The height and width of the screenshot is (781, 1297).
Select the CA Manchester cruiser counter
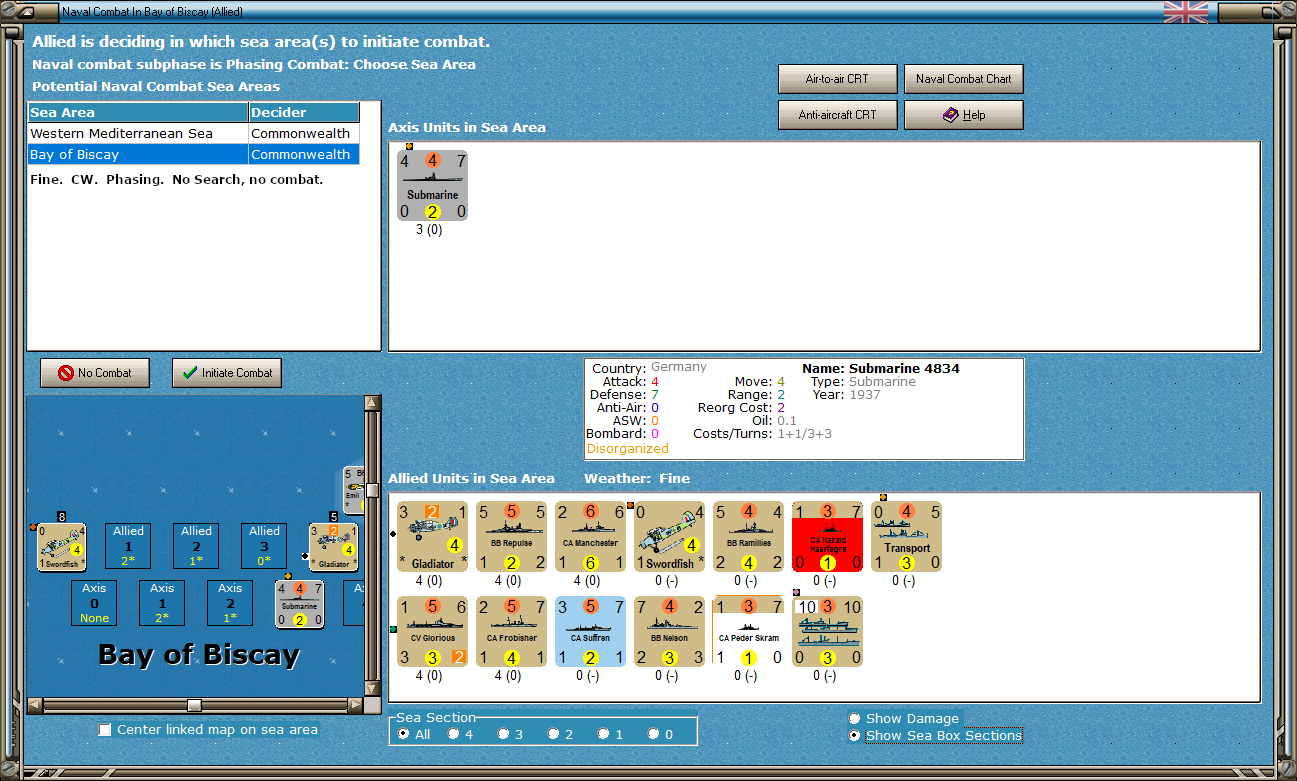[x=591, y=536]
